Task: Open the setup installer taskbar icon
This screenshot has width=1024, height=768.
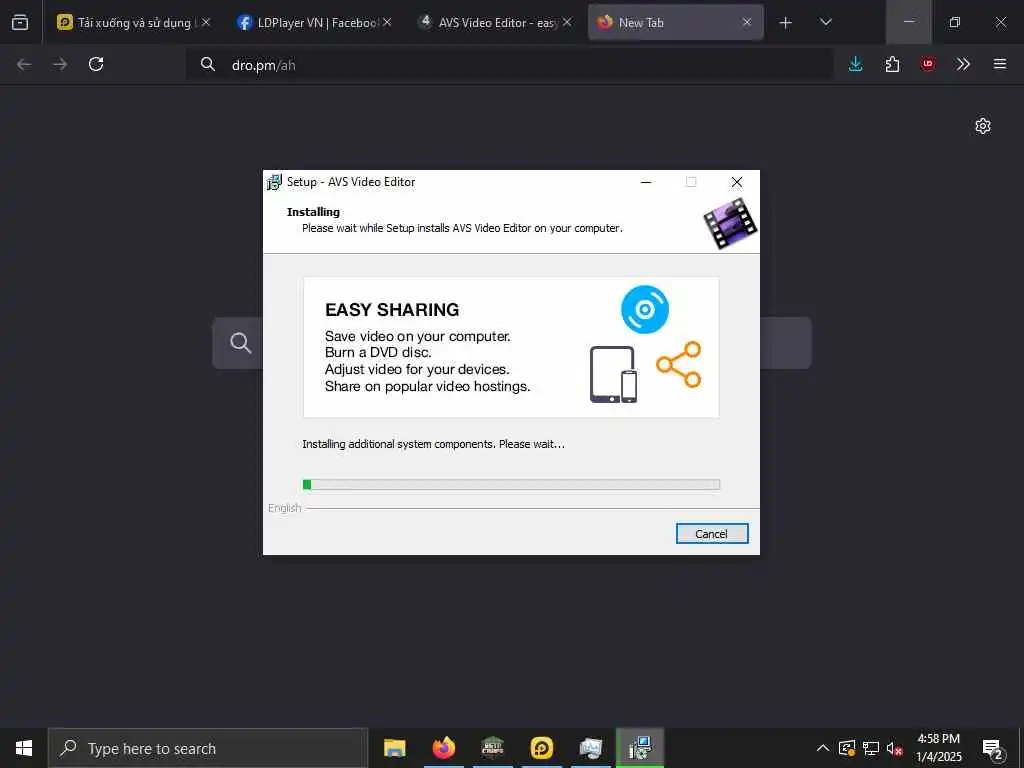Action: click(x=640, y=748)
